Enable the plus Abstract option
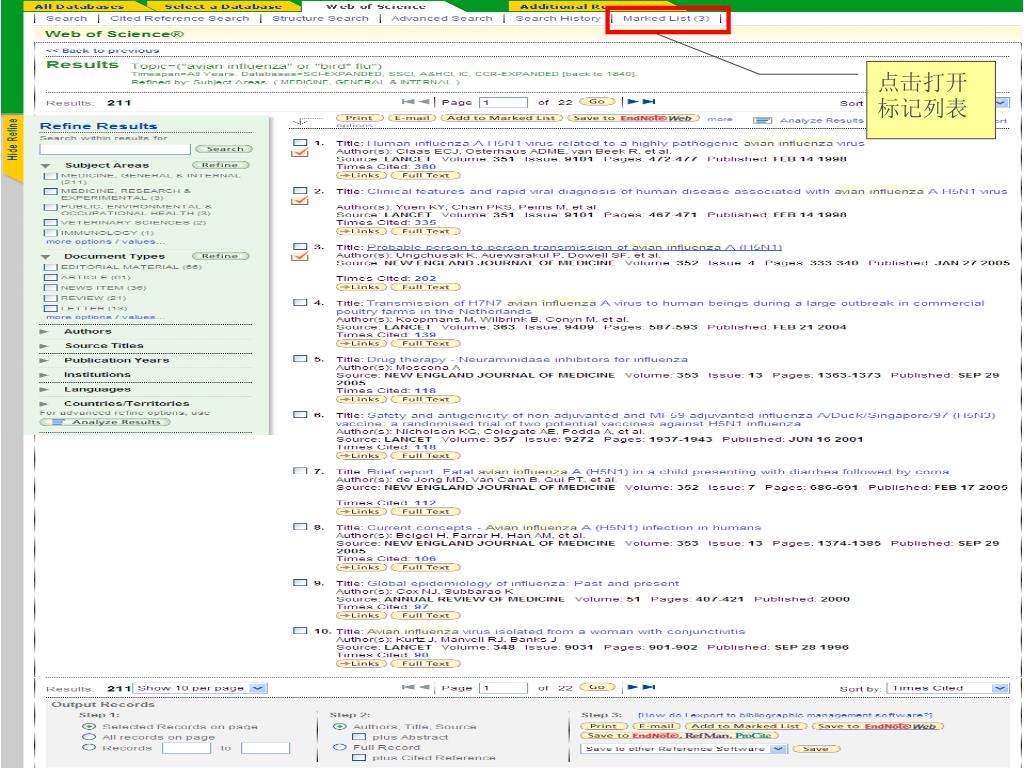The height and width of the screenshot is (768, 1024). click(x=359, y=737)
